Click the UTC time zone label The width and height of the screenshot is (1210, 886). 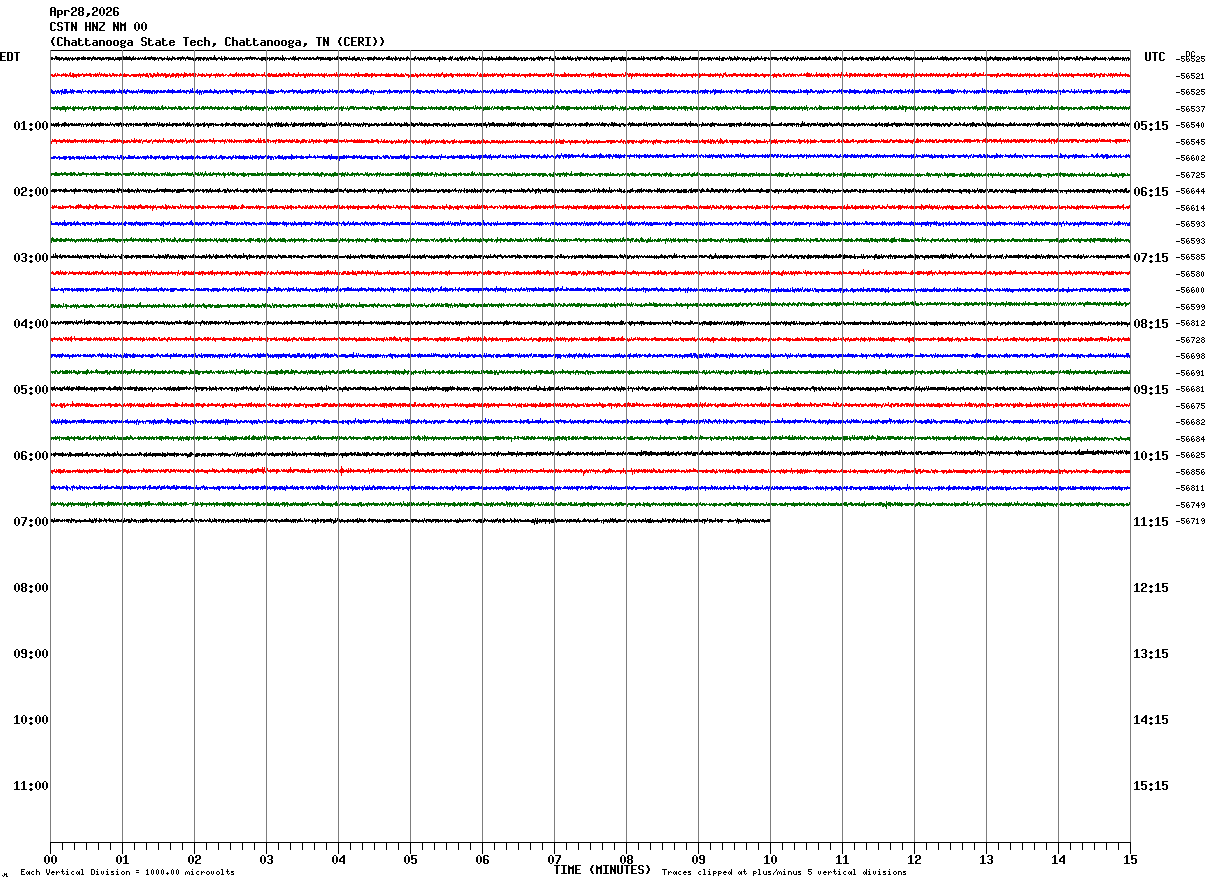1155,57
